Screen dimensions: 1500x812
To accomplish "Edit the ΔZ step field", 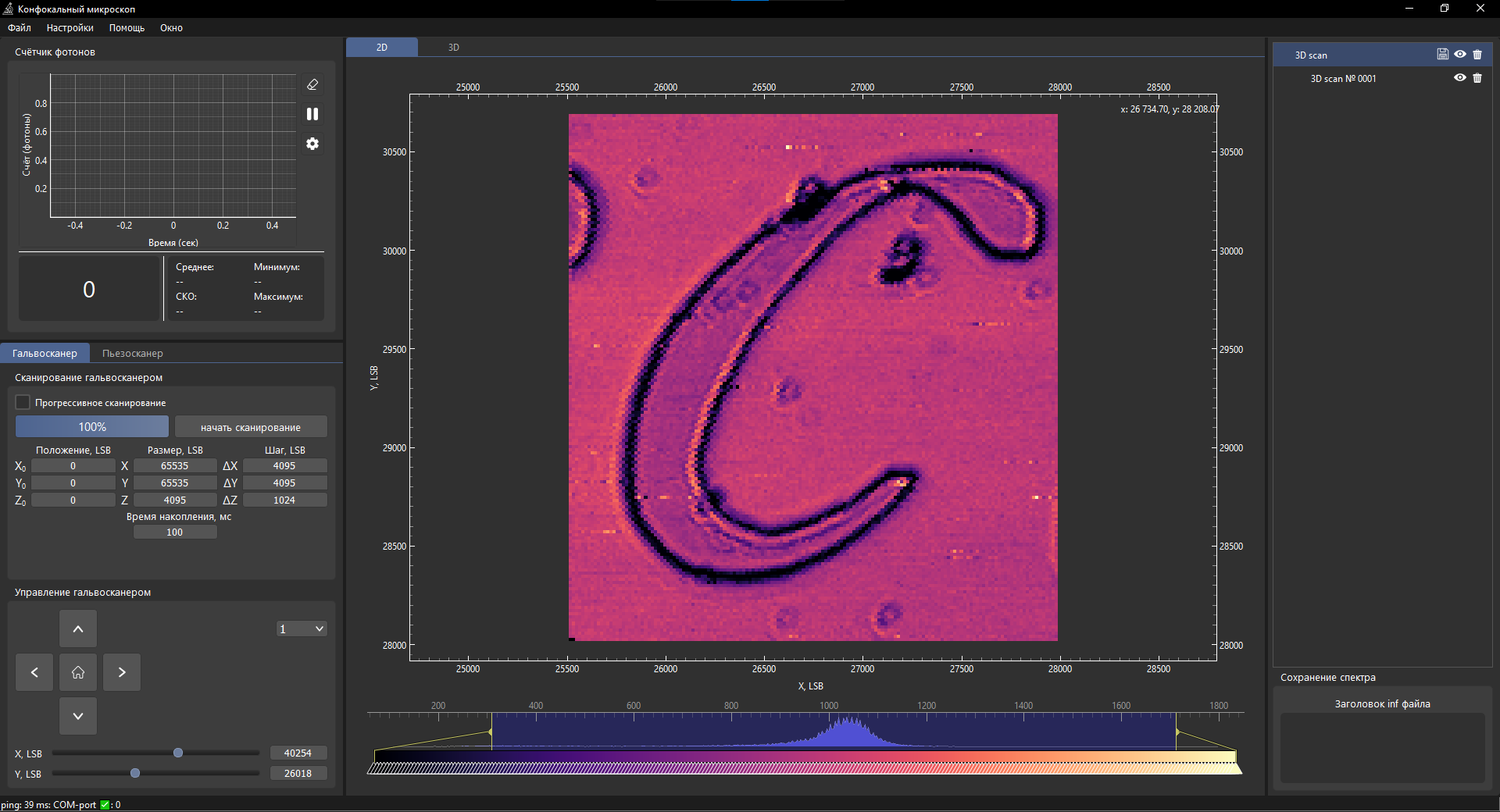I will (x=284, y=500).
